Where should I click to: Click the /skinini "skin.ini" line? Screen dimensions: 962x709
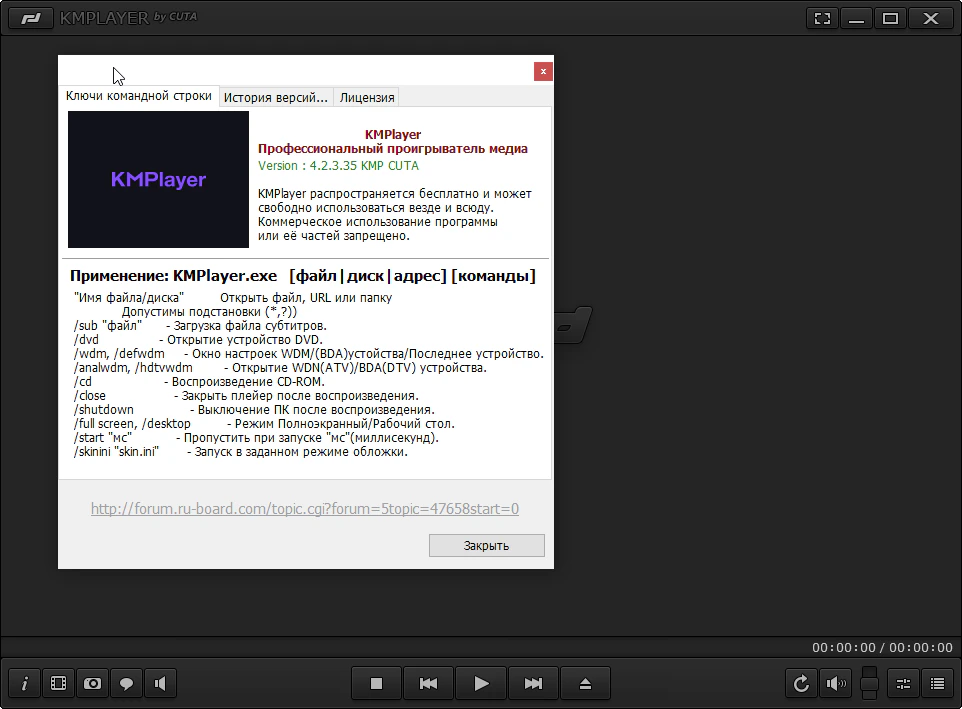point(240,452)
